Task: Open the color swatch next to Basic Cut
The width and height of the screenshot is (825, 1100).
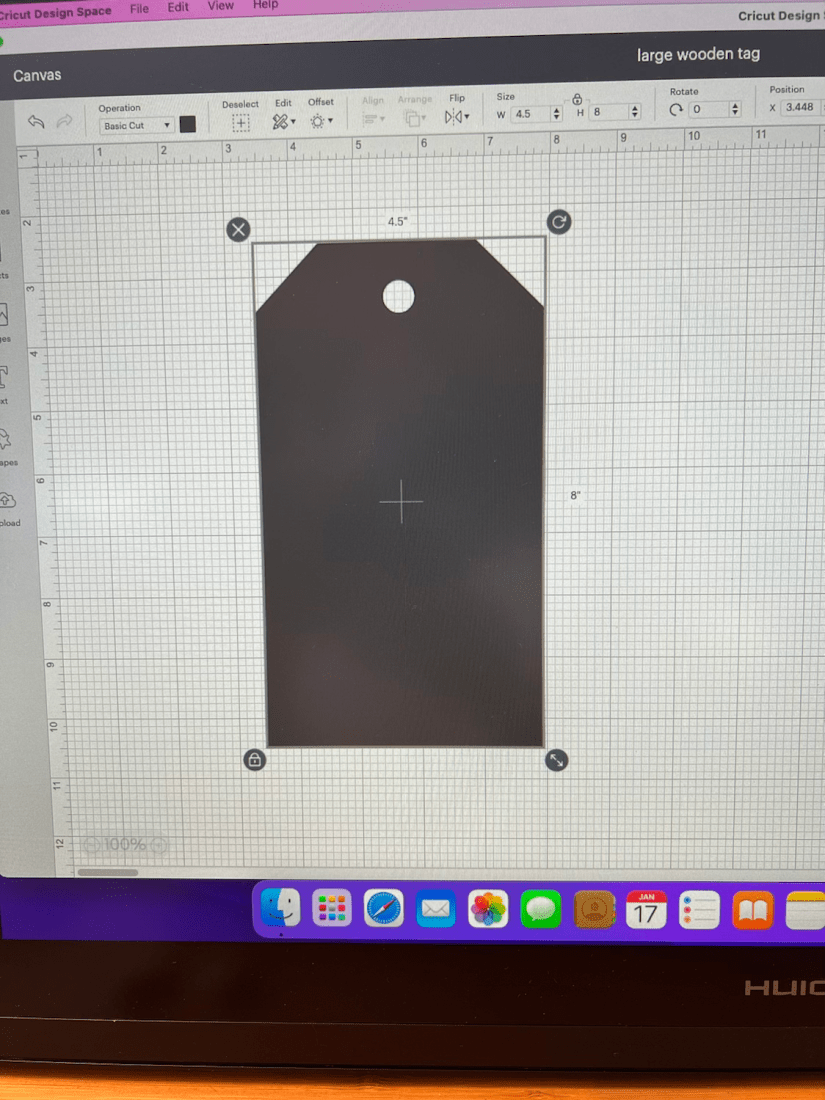Action: coord(187,125)
